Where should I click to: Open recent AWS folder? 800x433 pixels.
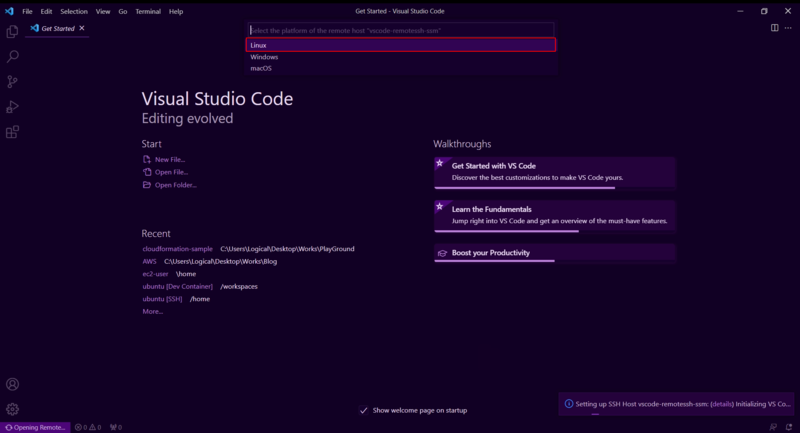(149, 261)
